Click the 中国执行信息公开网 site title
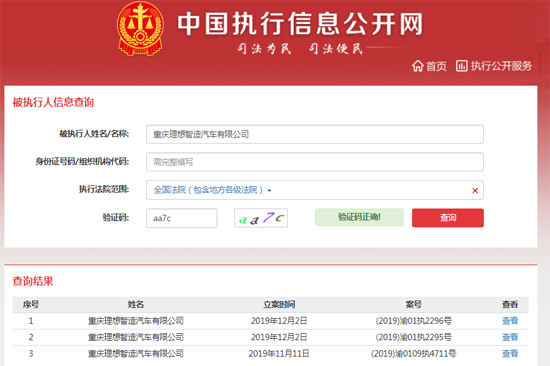 click(x=300, y=24)
